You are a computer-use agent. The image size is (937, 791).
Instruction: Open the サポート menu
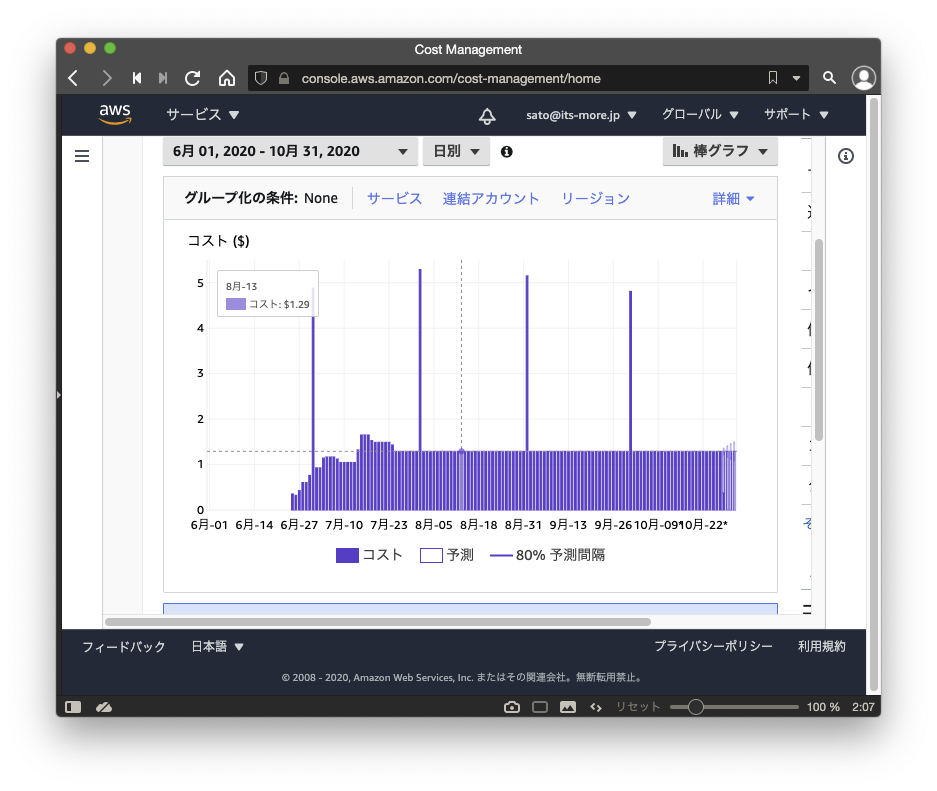coord(796,115)
